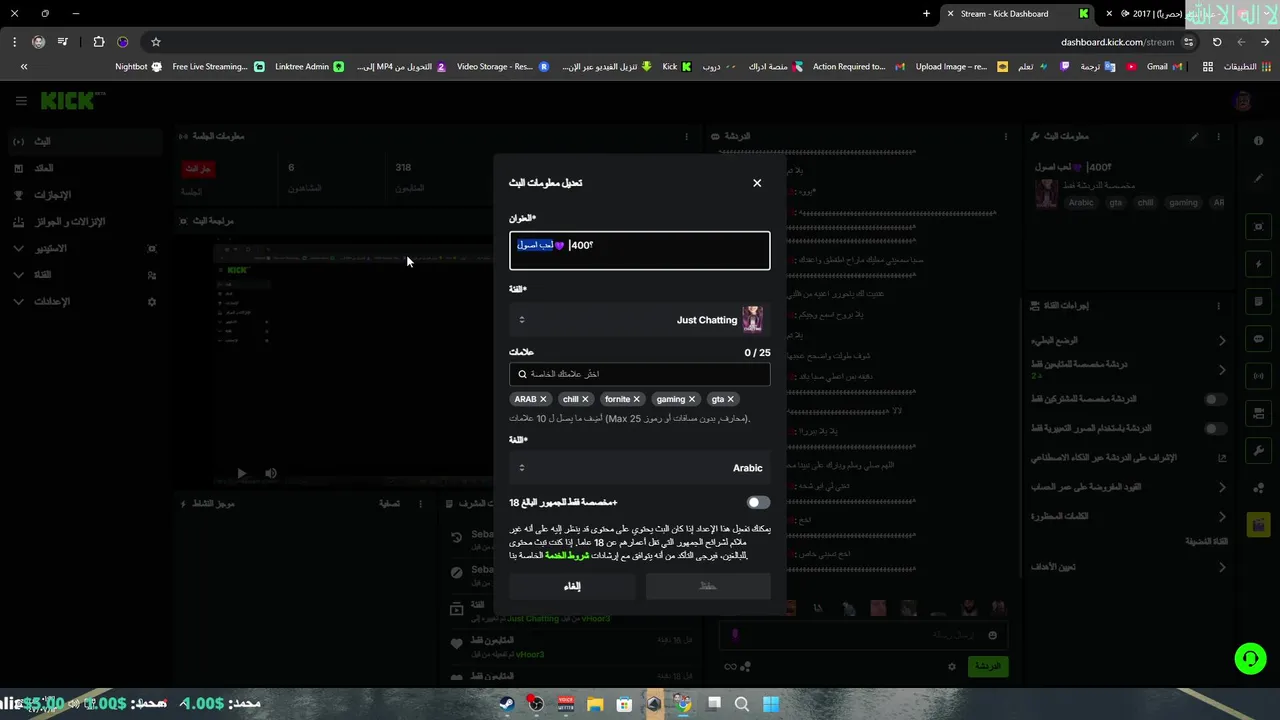The image size is (1280, 720).
Task: Bookmark this page star icon
Action: (x=156, y=42)
